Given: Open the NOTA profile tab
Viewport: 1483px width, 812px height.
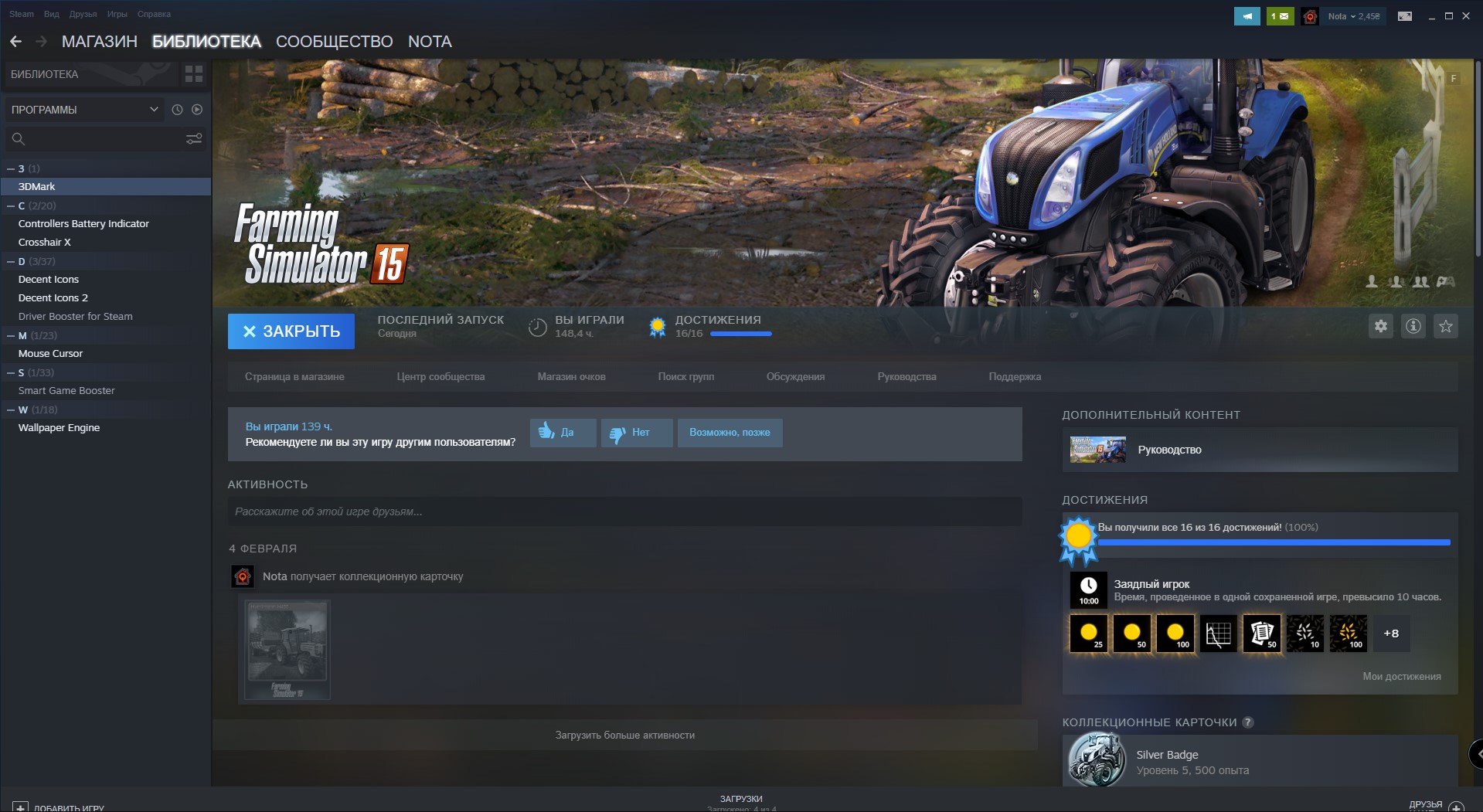Looking at the screenshot, I should 430,42.
